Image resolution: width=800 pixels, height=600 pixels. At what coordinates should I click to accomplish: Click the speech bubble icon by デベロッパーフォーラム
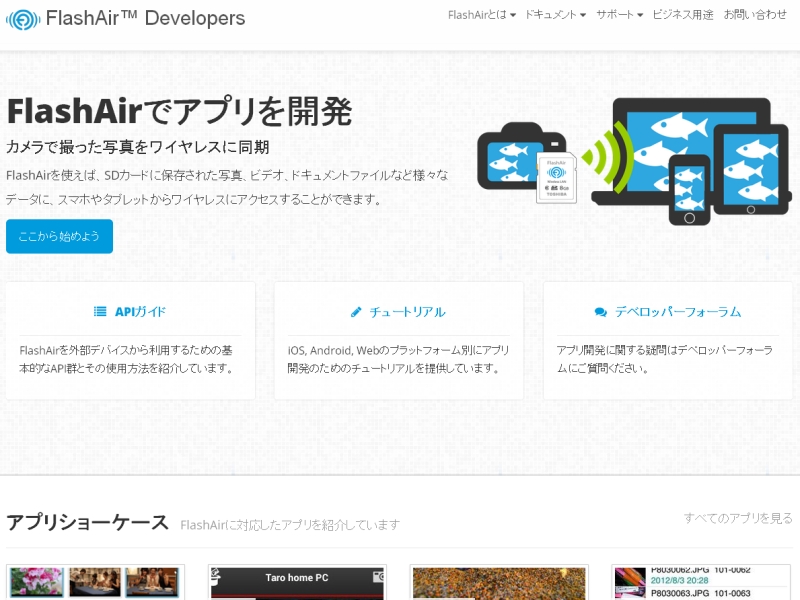pyautogui.click(x=599, y=310)
